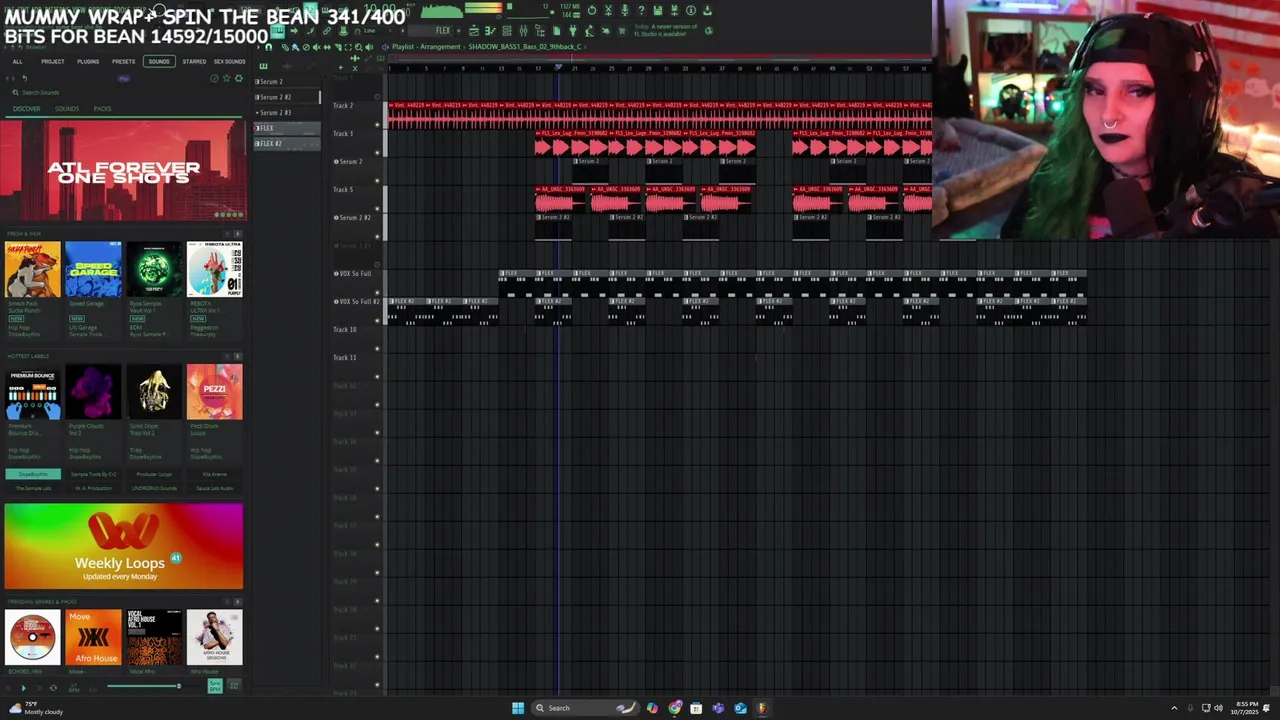Show previous Fresh & New packs arrow

pos(226,234)
